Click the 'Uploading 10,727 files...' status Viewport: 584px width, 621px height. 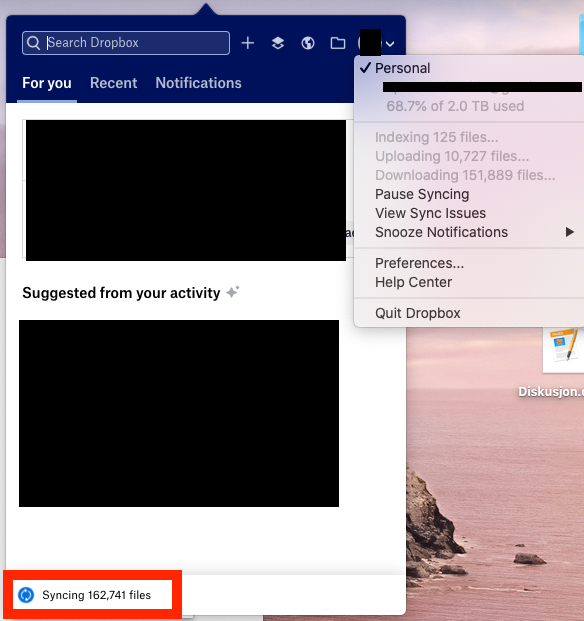click(452, 156)
